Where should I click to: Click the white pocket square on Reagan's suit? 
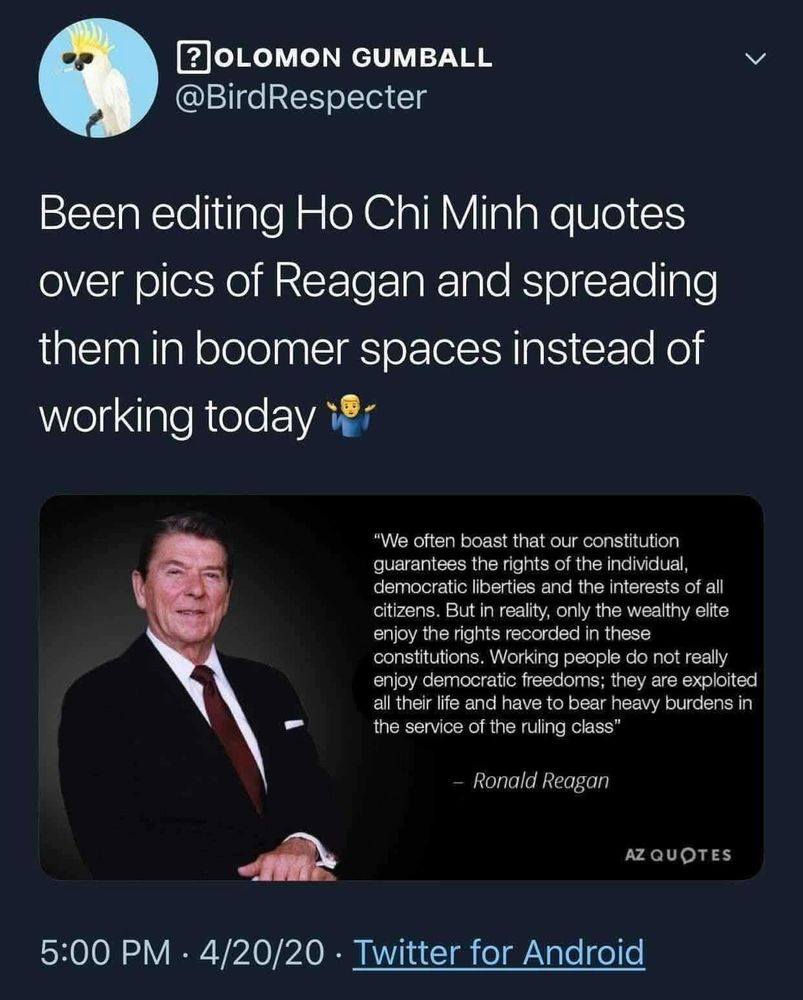click(x=293, y=724)
